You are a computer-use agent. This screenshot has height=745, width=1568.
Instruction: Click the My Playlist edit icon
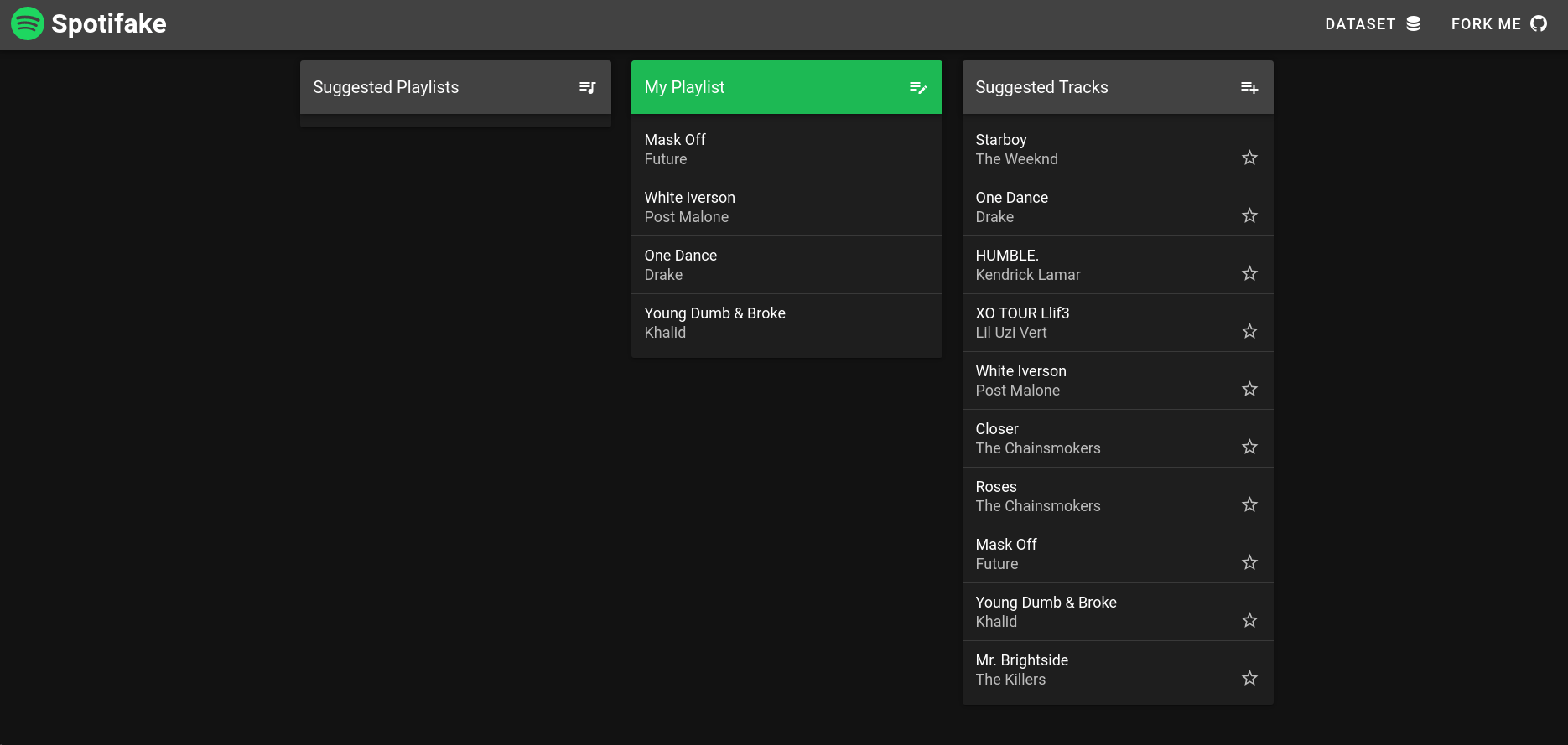[918, 87]
